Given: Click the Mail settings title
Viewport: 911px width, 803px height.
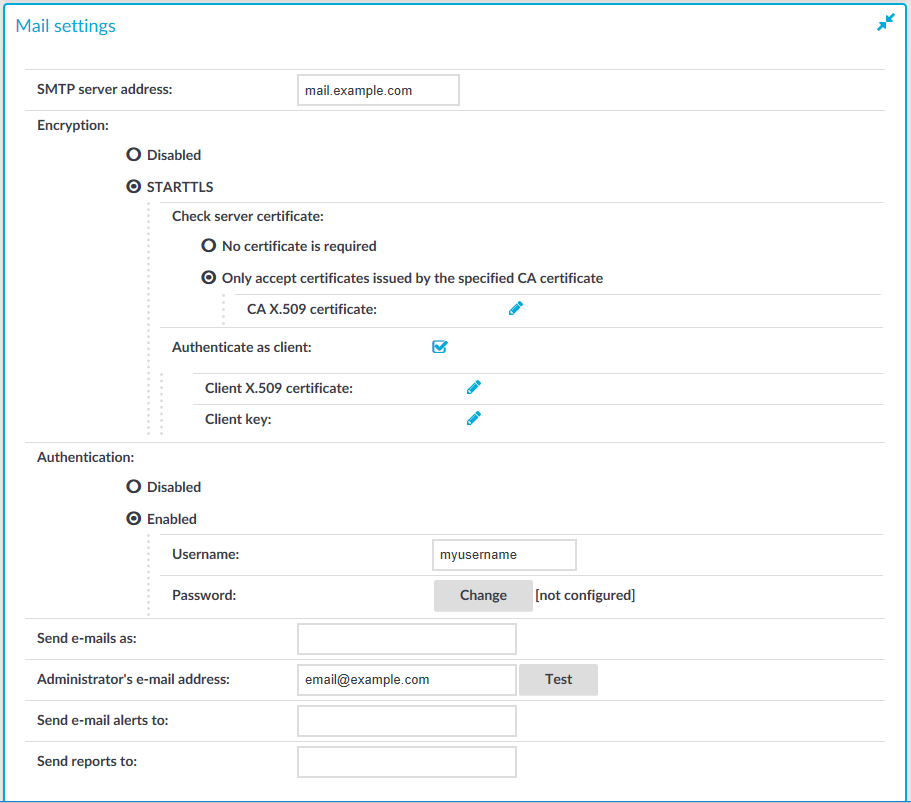Looking at the screenshot, I should 66,26.
